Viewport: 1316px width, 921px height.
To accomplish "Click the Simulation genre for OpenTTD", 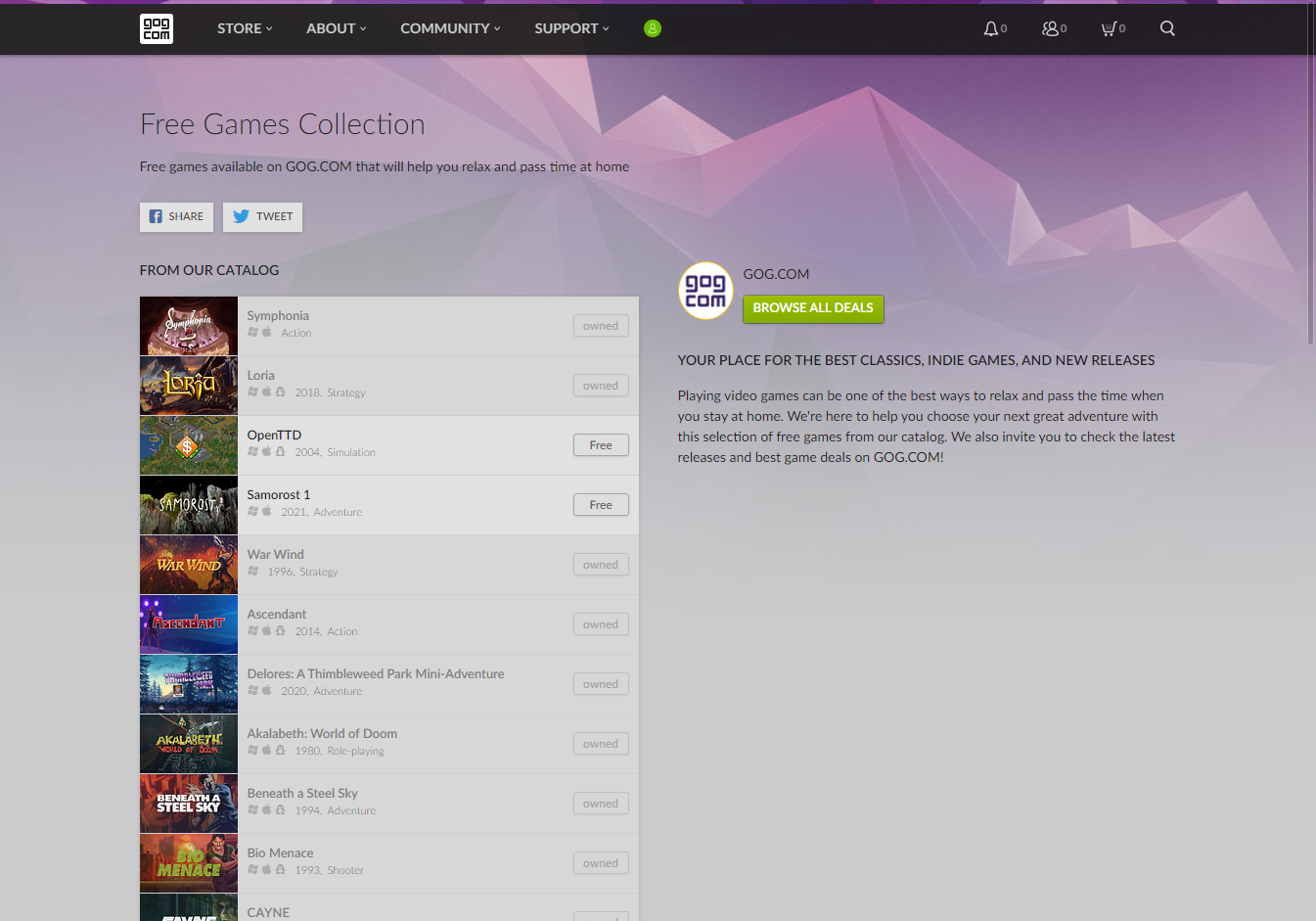I will tap(351, 452).
